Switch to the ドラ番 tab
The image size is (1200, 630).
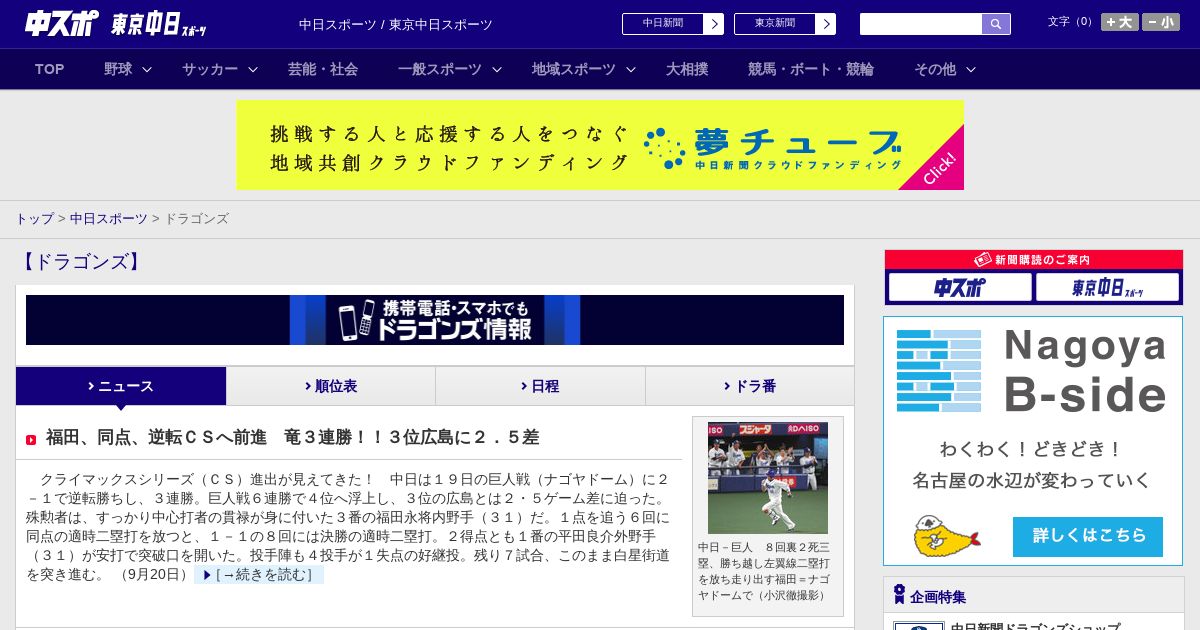coord(750,386)
